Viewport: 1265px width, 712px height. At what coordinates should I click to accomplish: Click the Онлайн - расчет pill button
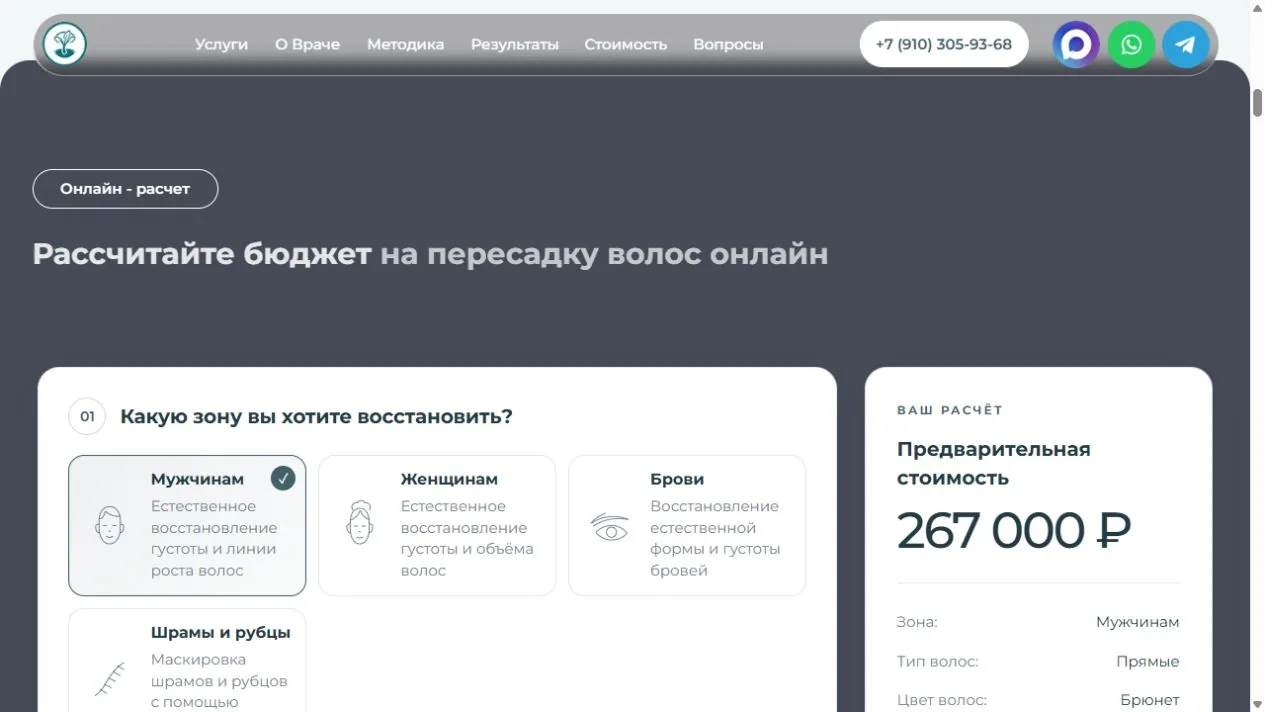tap(125, 189)
